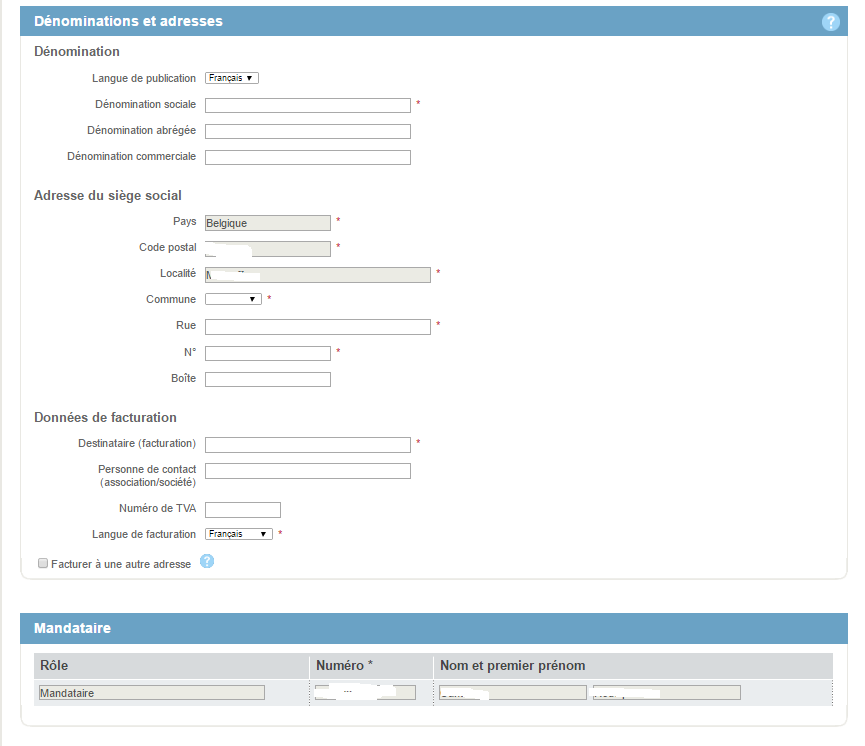Select the Destinataire (facturation) field

[308, 445]
